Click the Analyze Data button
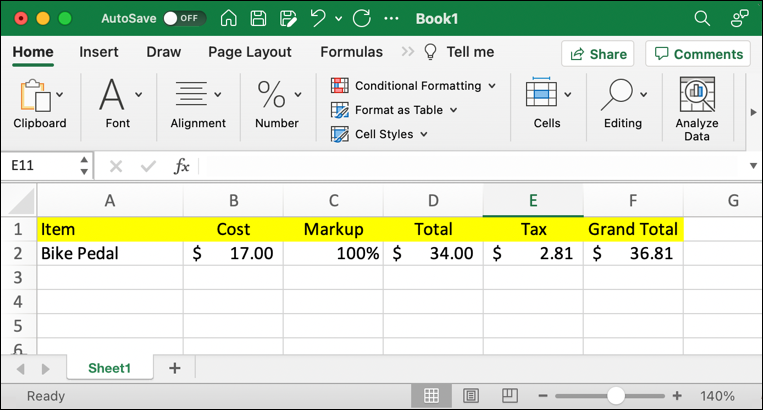The image size is (763, 410). [x=697, y=109]
